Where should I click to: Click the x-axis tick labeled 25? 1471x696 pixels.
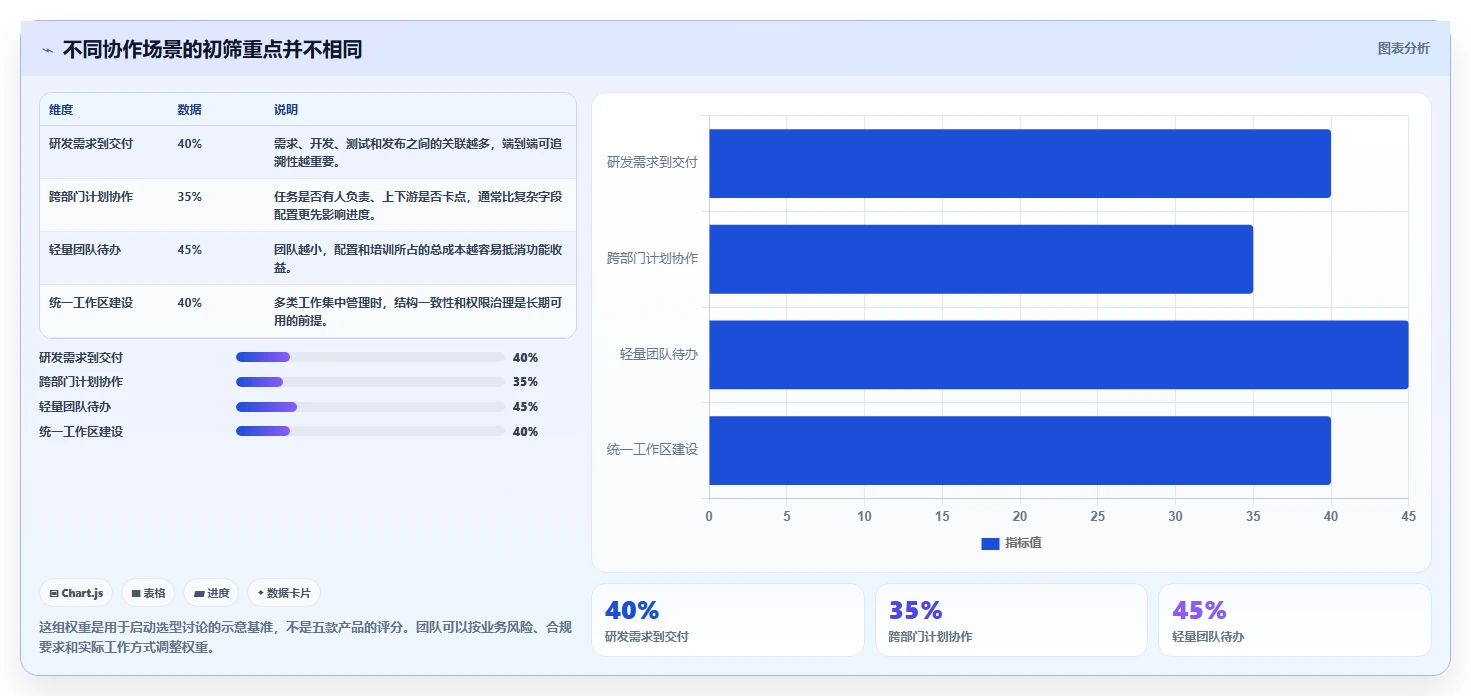click(x=1097, y=517)
